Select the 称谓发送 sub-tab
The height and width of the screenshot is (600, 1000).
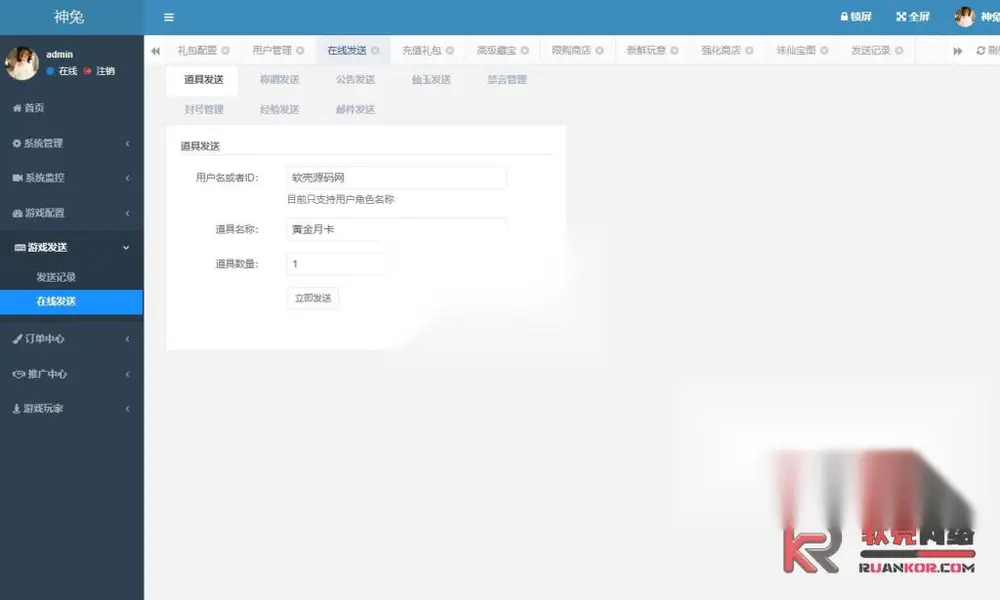279,80
